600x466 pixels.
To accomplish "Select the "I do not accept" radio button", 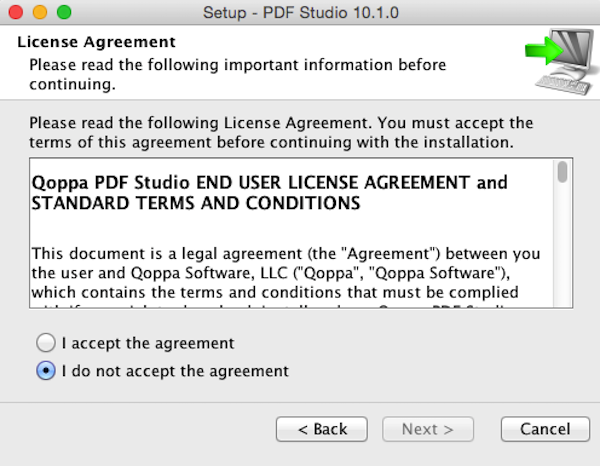I will [45, 371].
